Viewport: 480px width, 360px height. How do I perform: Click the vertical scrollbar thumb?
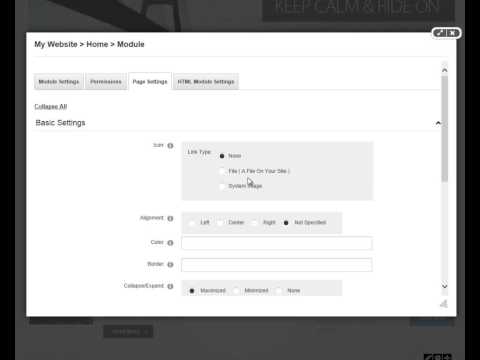tap(444, 129)
